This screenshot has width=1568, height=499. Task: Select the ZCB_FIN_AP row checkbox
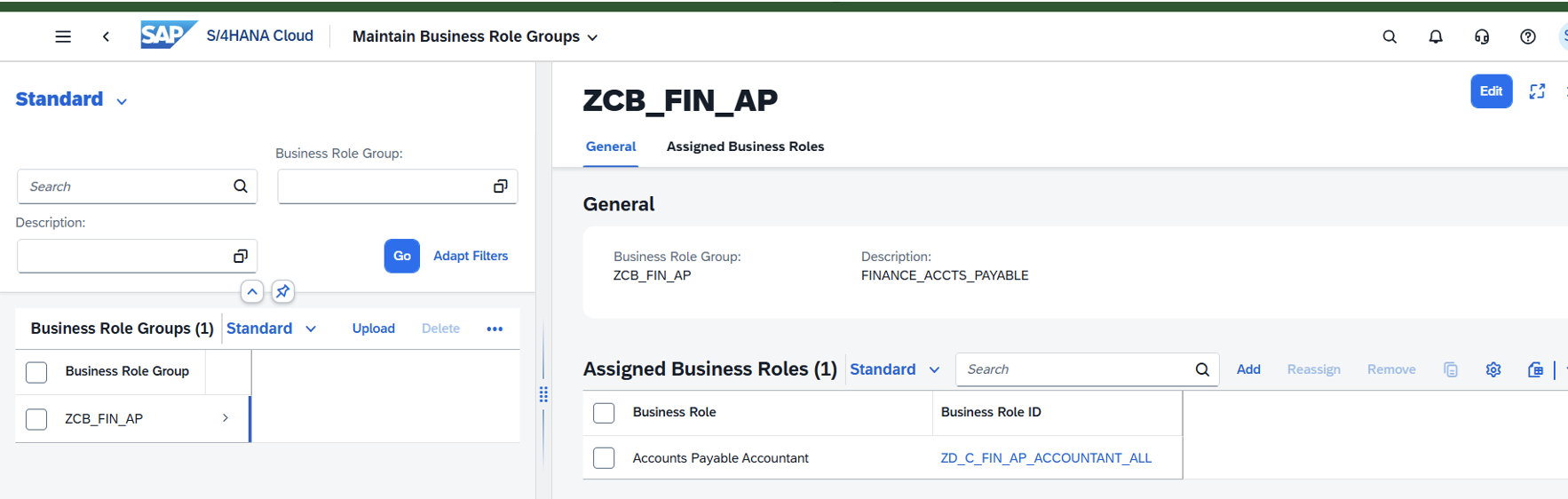[36, 419]
